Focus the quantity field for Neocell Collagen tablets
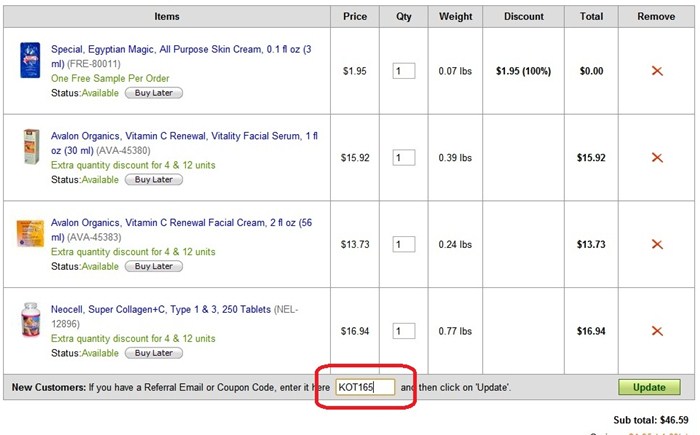Image resolution: width=700 pixels, height=435 pixels. [x=404, y=331]
